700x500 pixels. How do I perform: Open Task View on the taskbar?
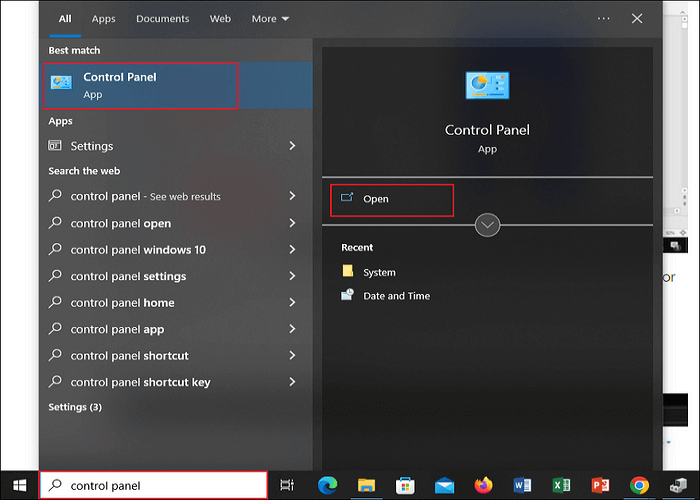[287, 485]
